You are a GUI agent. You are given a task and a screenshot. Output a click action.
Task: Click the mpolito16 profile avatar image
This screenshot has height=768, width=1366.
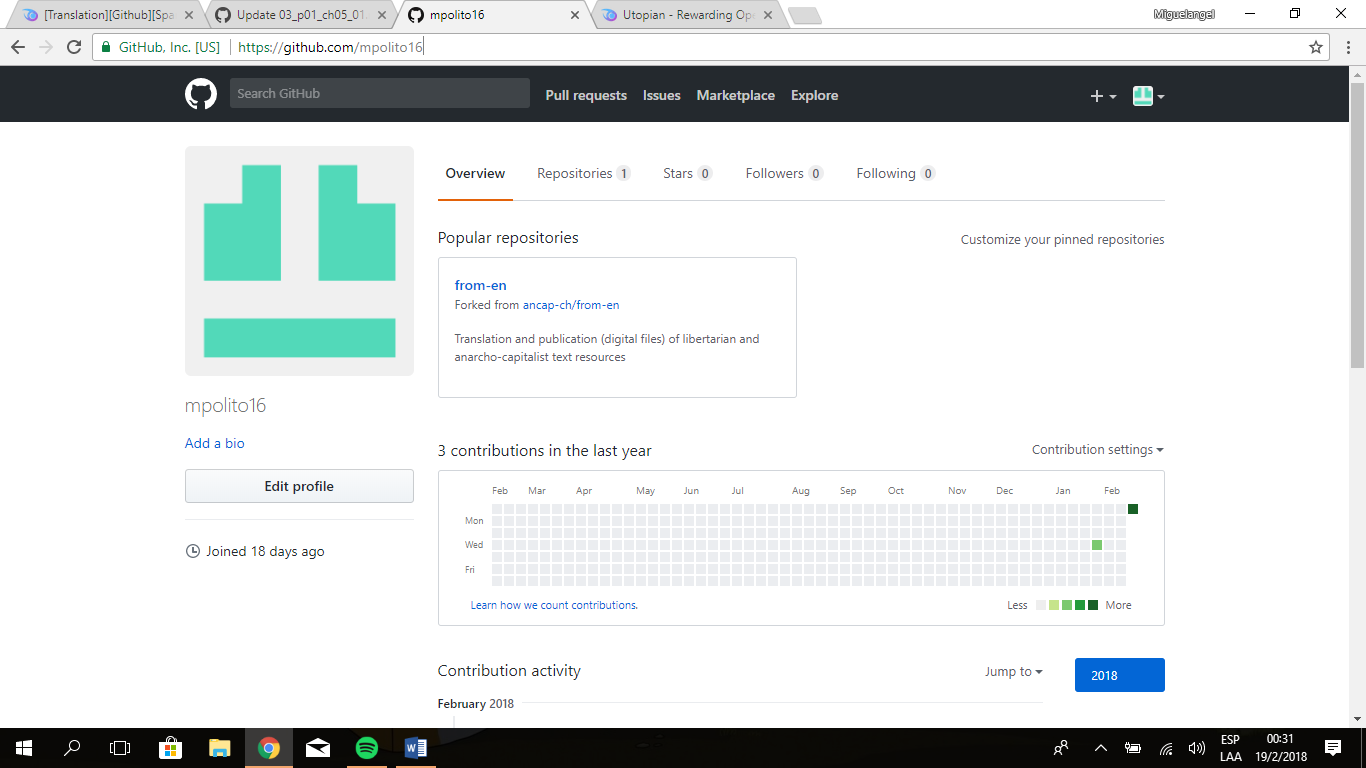pyautogui.click(x=299, y=261)
